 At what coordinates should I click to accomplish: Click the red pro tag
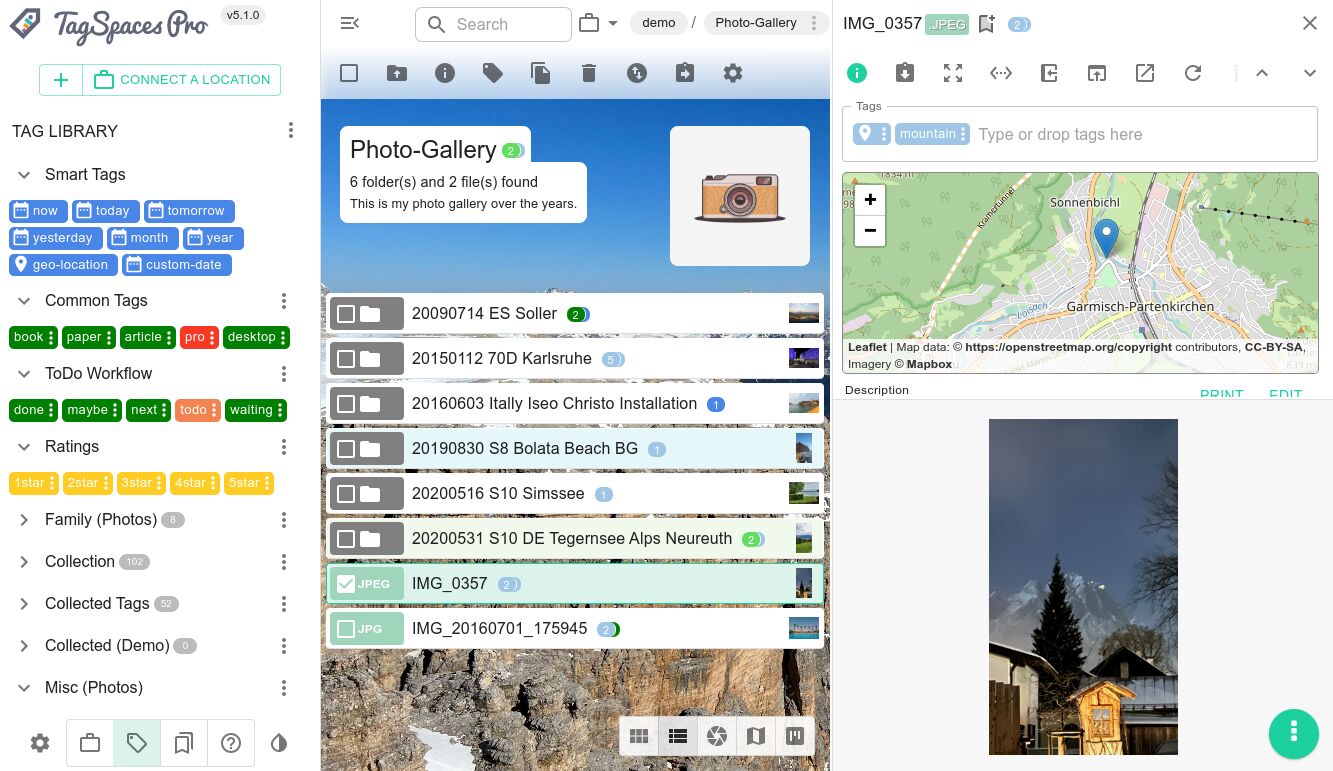tap(200, 337)
